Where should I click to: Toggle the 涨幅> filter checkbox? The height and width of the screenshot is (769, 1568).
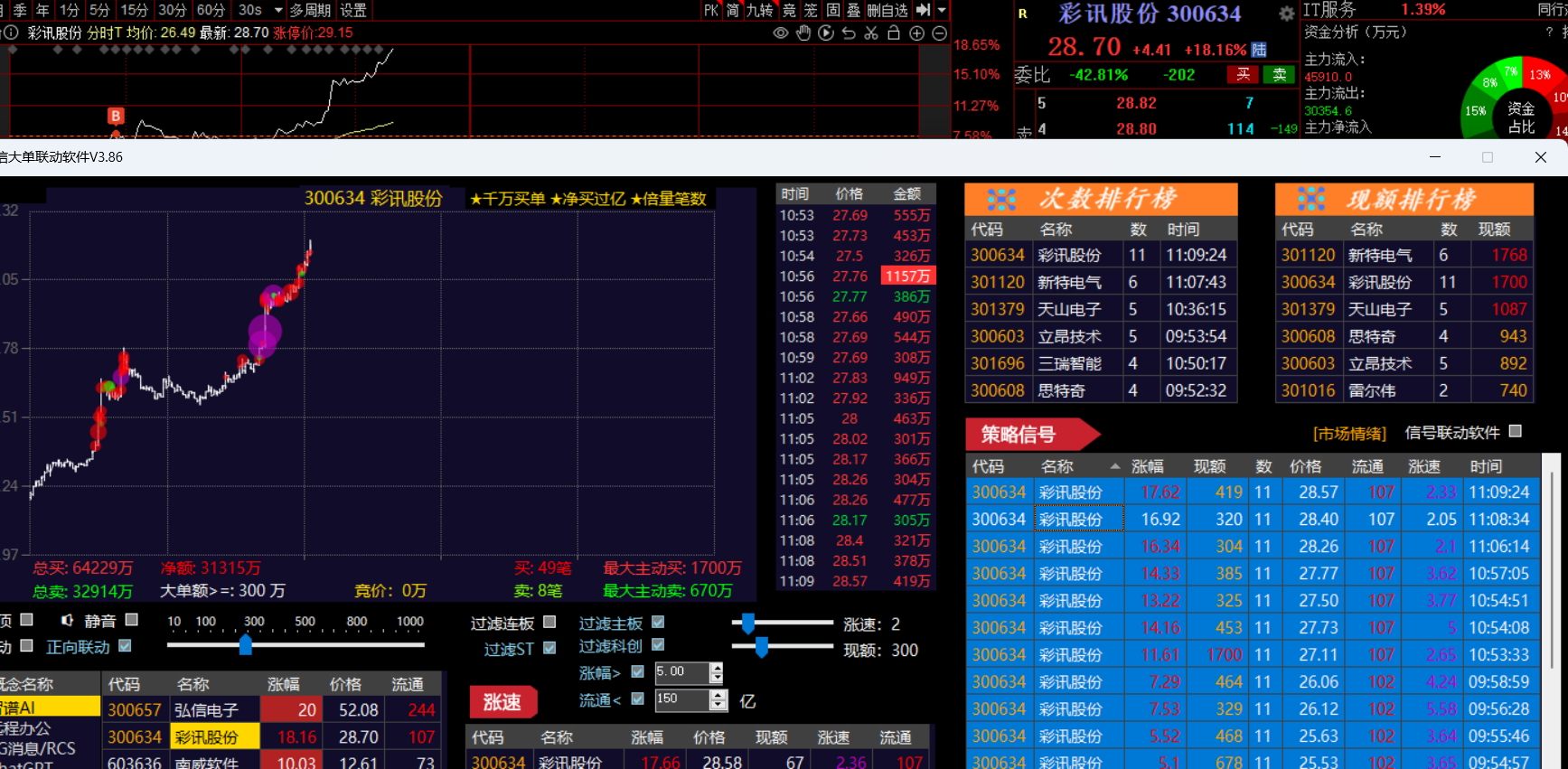638,671
